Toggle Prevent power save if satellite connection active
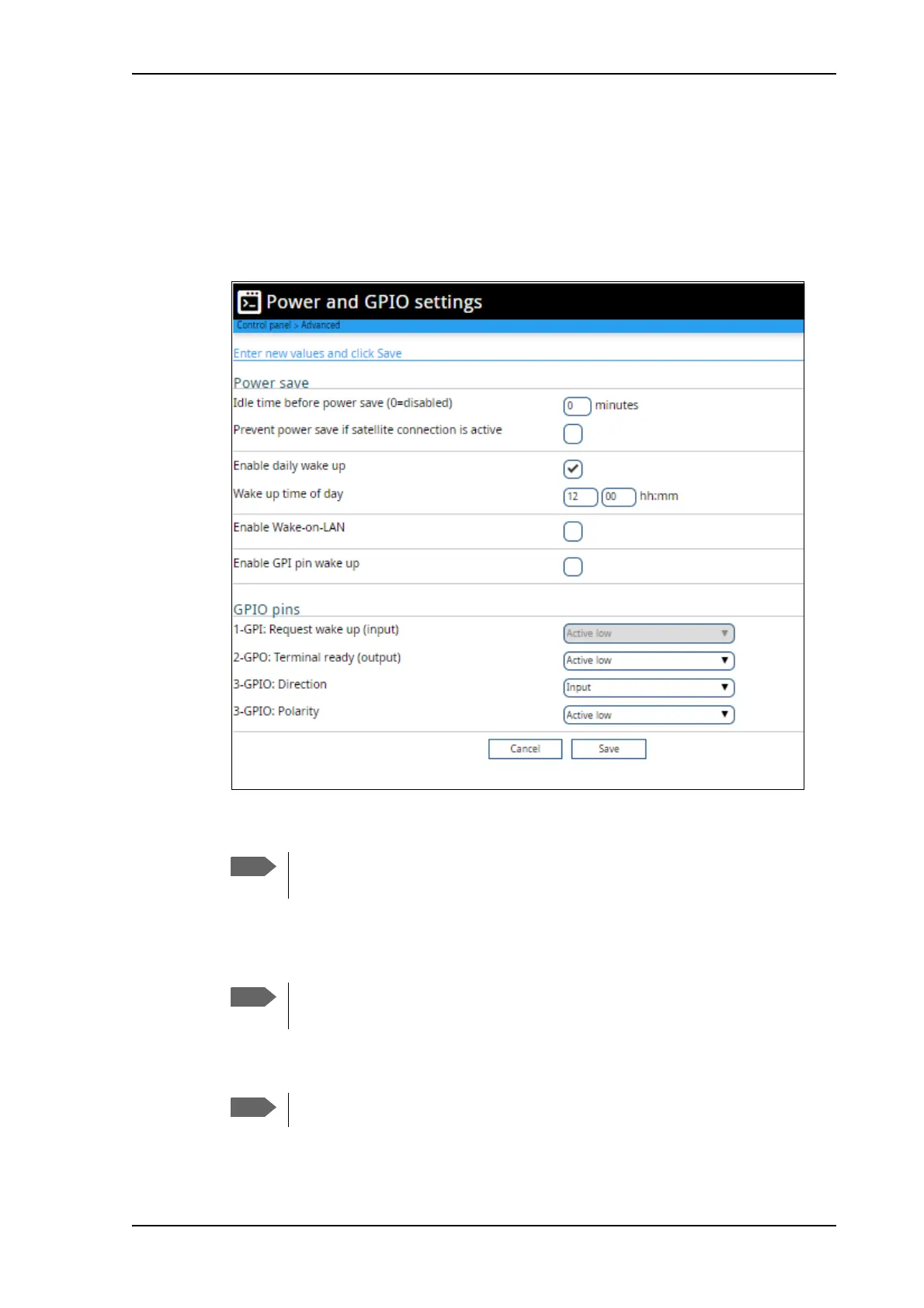 click(573, 434)
